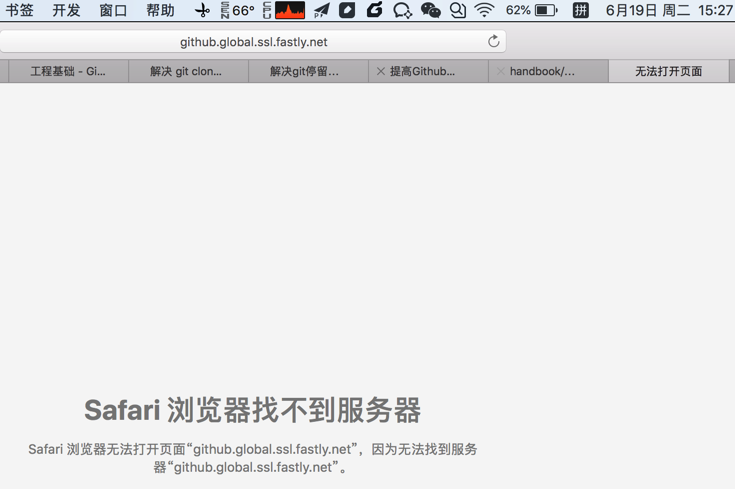
Task: Open the 窗口 menu
Action: pyautogui.click(x=113, y=10)
